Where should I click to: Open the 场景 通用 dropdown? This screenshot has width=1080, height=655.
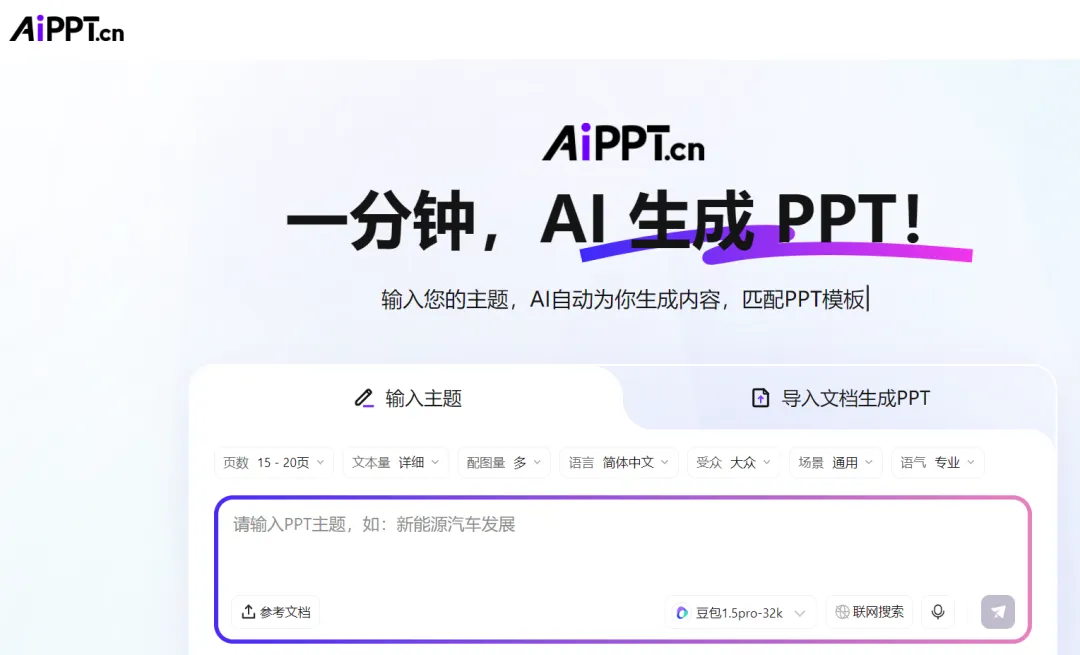coord(835,462)
